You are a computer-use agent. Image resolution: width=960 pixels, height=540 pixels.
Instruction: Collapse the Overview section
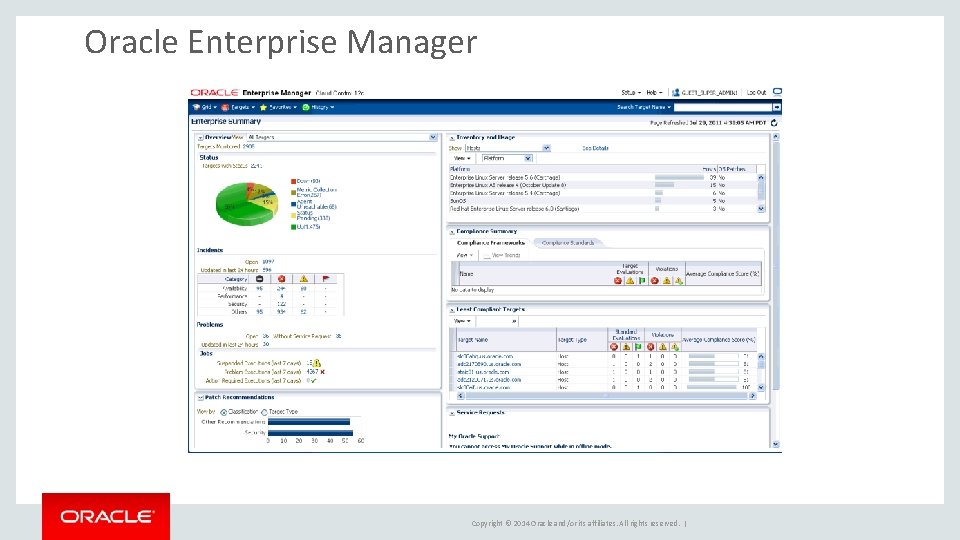point(200,138)
